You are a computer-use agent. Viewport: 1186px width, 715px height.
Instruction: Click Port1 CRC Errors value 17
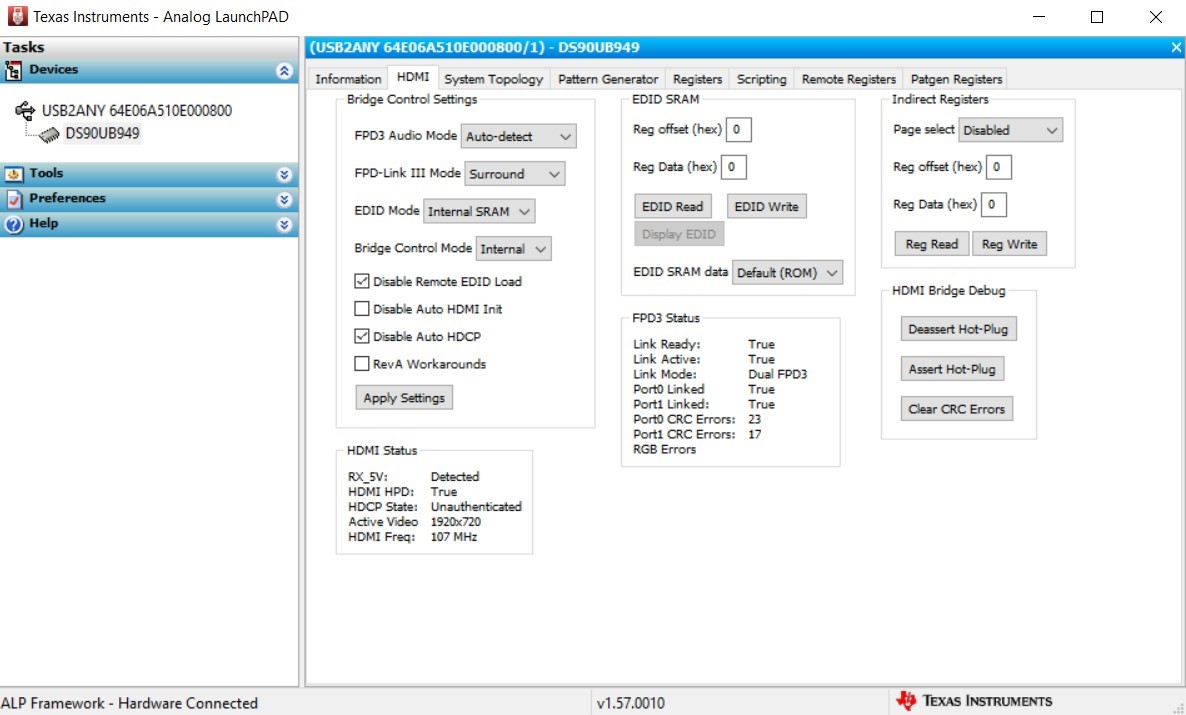tap(754, 434)
